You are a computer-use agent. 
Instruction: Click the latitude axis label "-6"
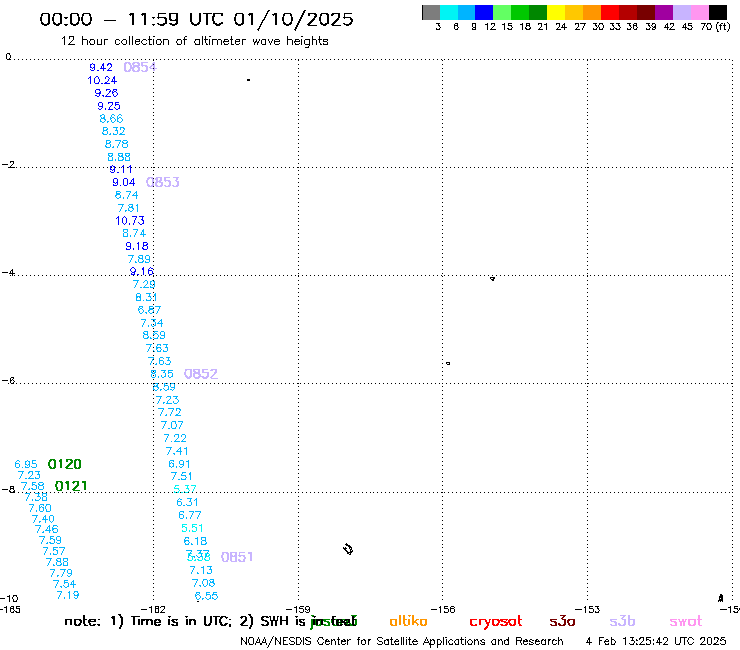coord(8,380)
